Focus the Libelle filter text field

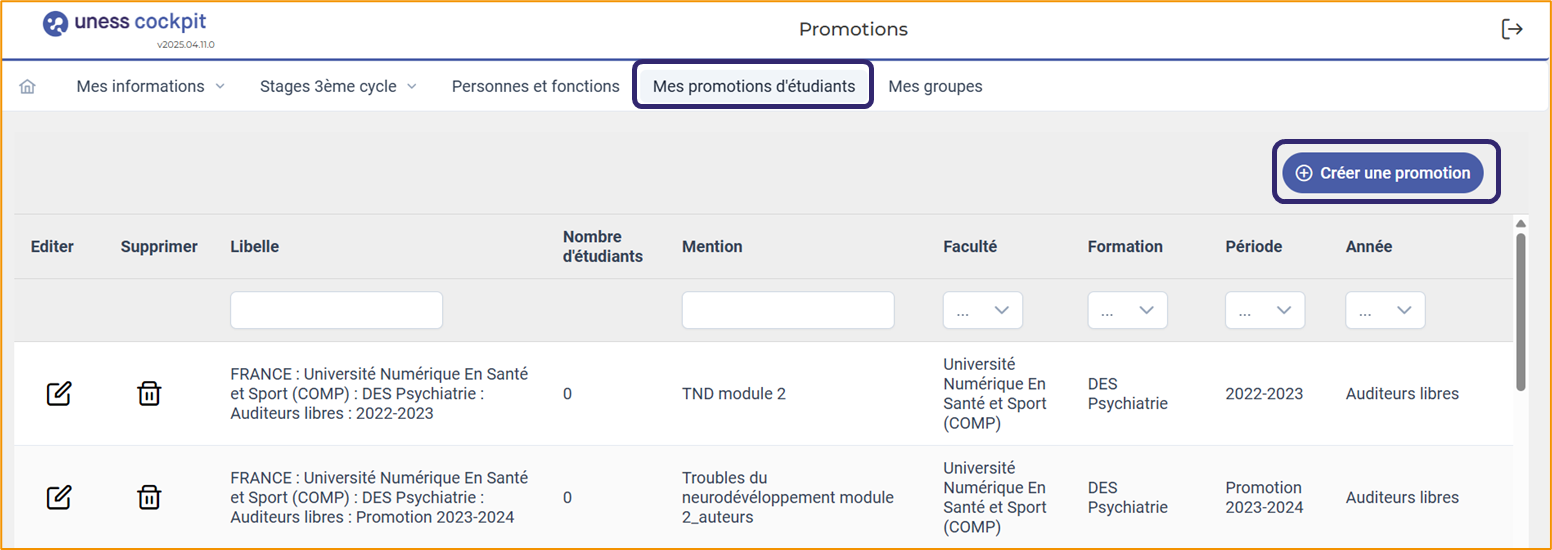(x=336, y=311)
